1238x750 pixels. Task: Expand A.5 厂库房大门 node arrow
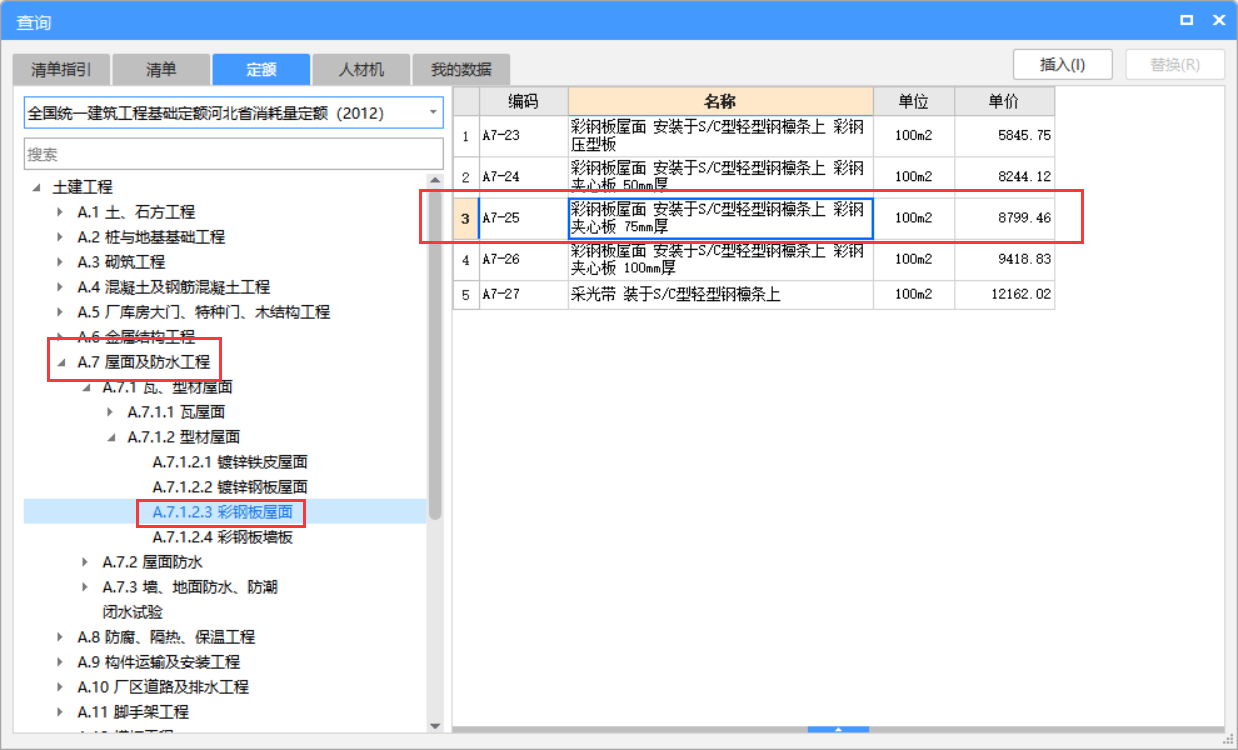[x=62, y=312]
